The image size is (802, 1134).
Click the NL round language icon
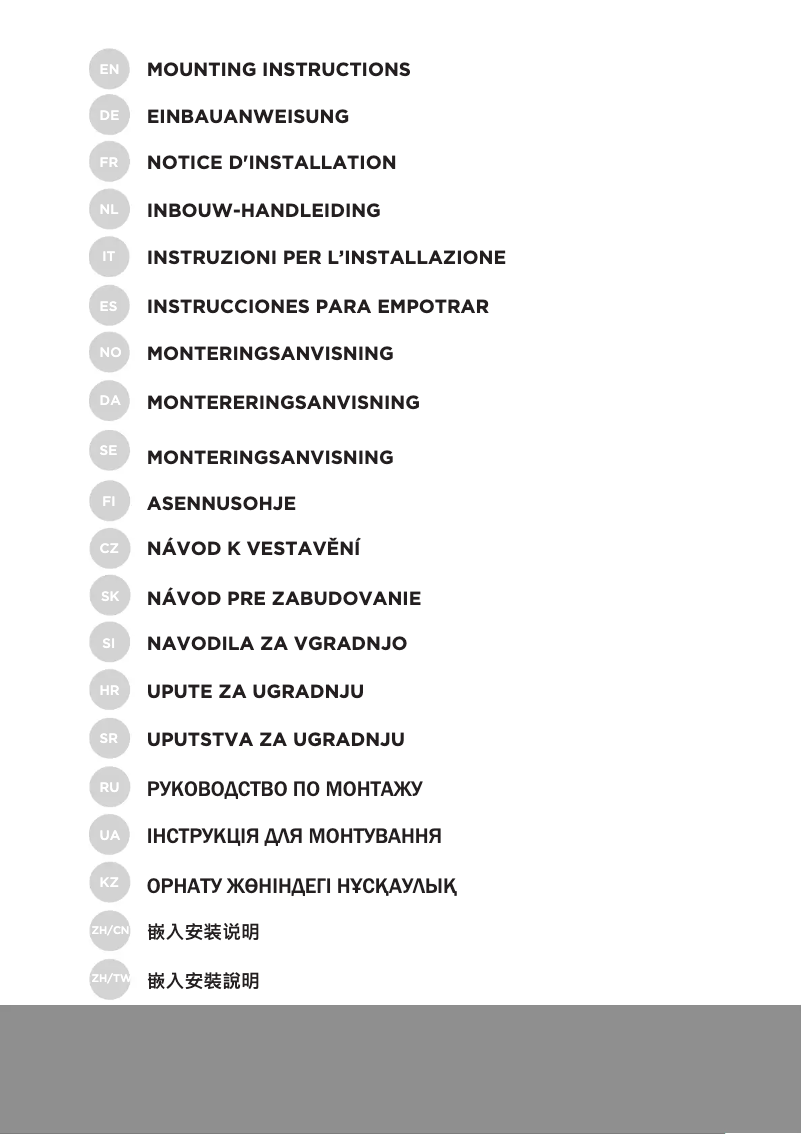[109, 210]
